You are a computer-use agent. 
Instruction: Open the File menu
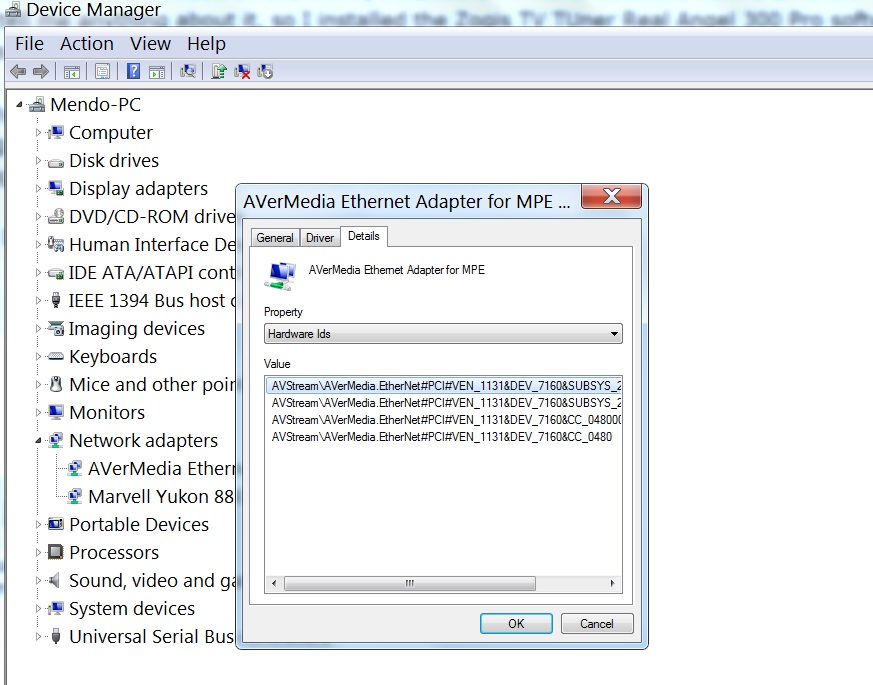tap(30, 43)
